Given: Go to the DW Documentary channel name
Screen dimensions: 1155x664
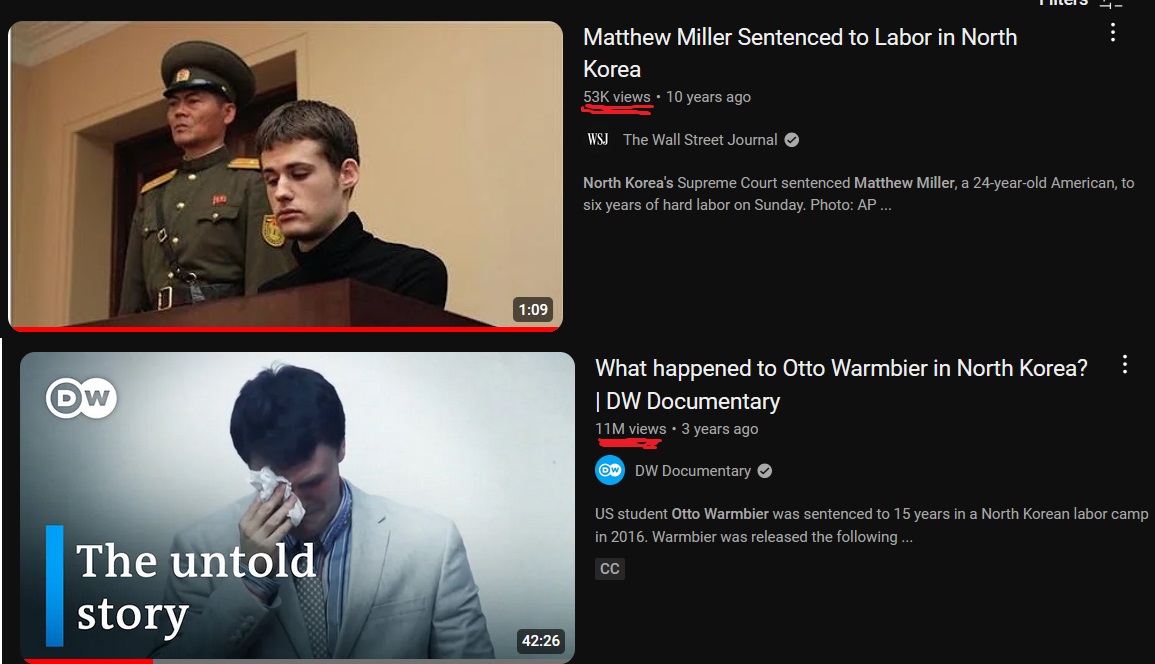Looking at the screenshot, I should click(692, 471).
